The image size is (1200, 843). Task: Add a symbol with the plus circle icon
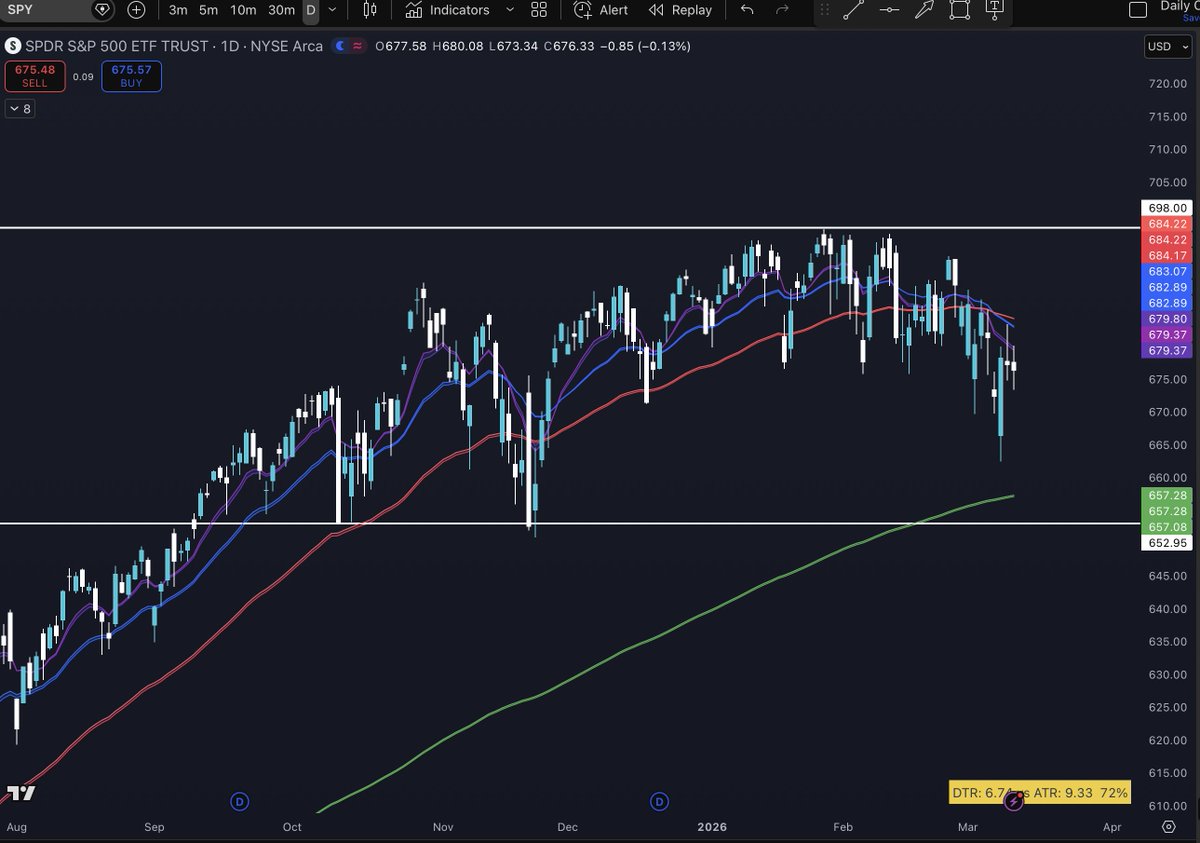(x=136, y=10)
